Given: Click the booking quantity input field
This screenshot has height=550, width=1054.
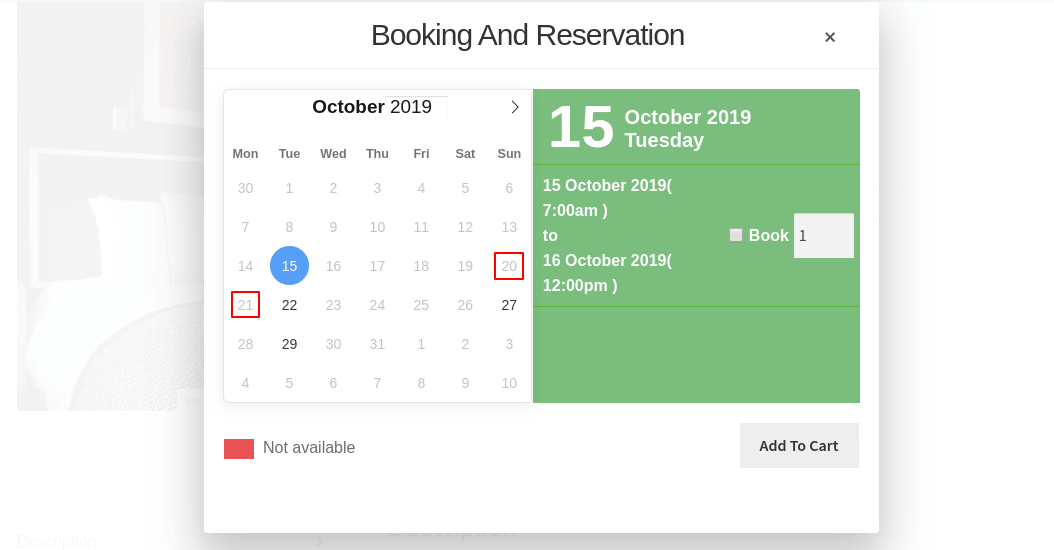Looking at the screenshot, I should [x=823, y=236].
